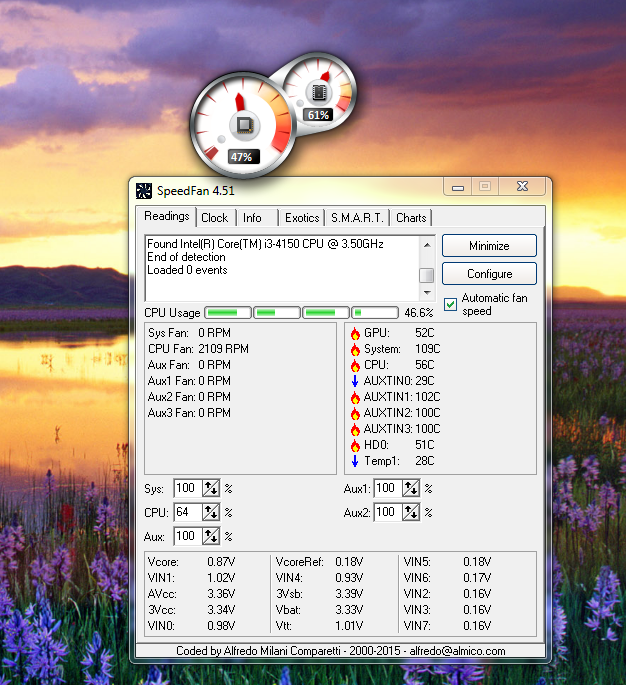626x685 pixels.
Task: Open the Charts tab
Action: tap(411, 218)
